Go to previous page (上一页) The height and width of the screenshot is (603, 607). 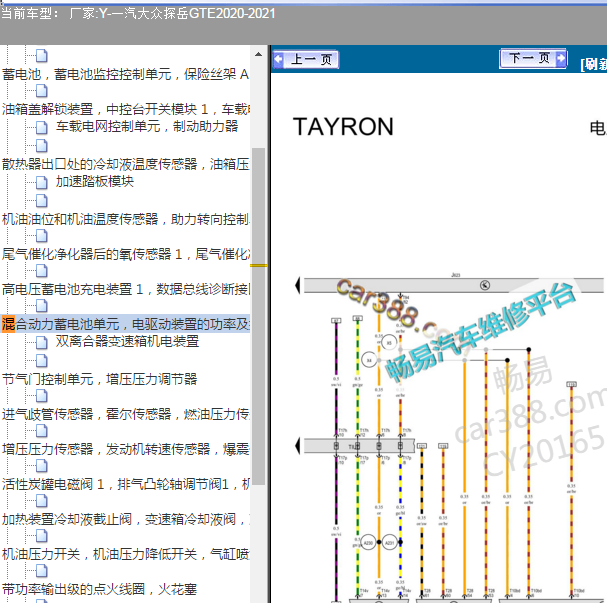click(x=305, y=60)
